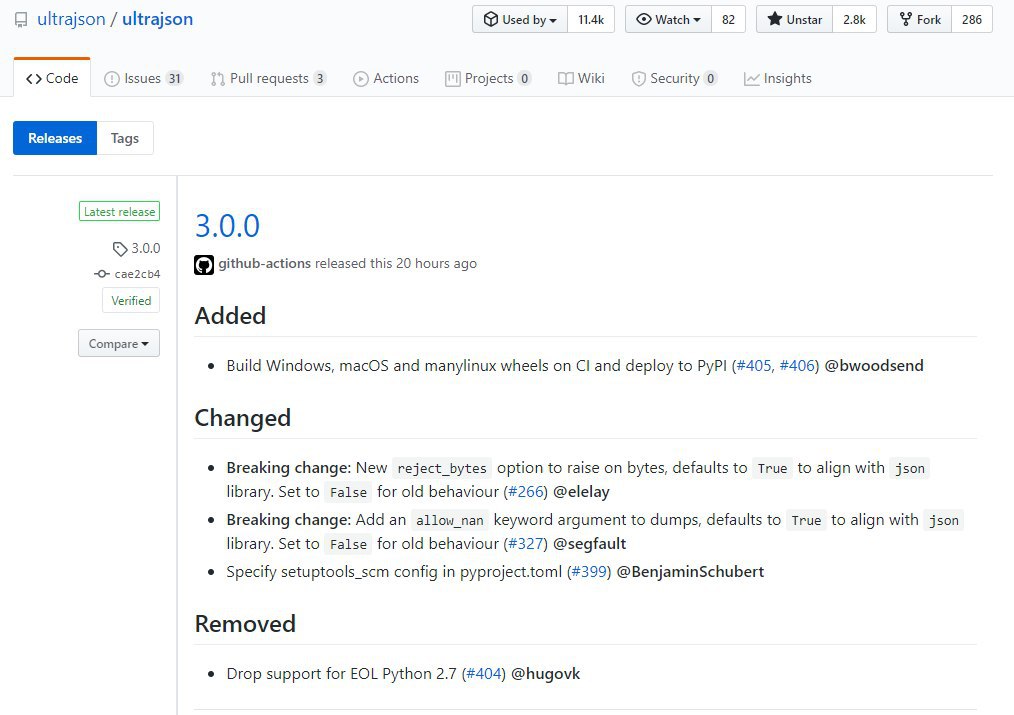Click the blue Releases button
Image resolution: width=1014 pixels, height=715 pixels.
point(55,138)
